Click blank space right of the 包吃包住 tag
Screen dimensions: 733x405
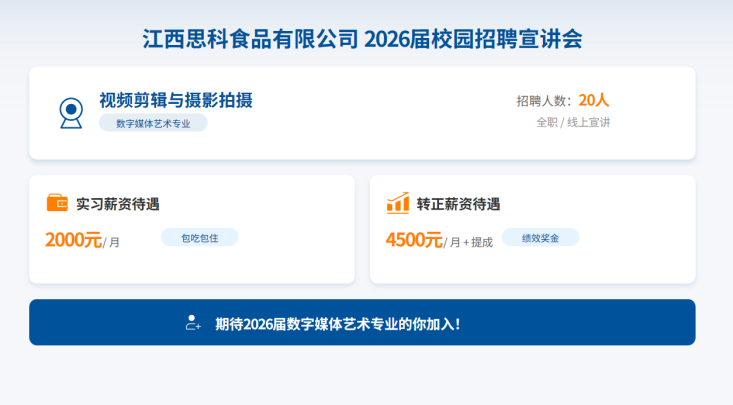click(x=290, y=238)
